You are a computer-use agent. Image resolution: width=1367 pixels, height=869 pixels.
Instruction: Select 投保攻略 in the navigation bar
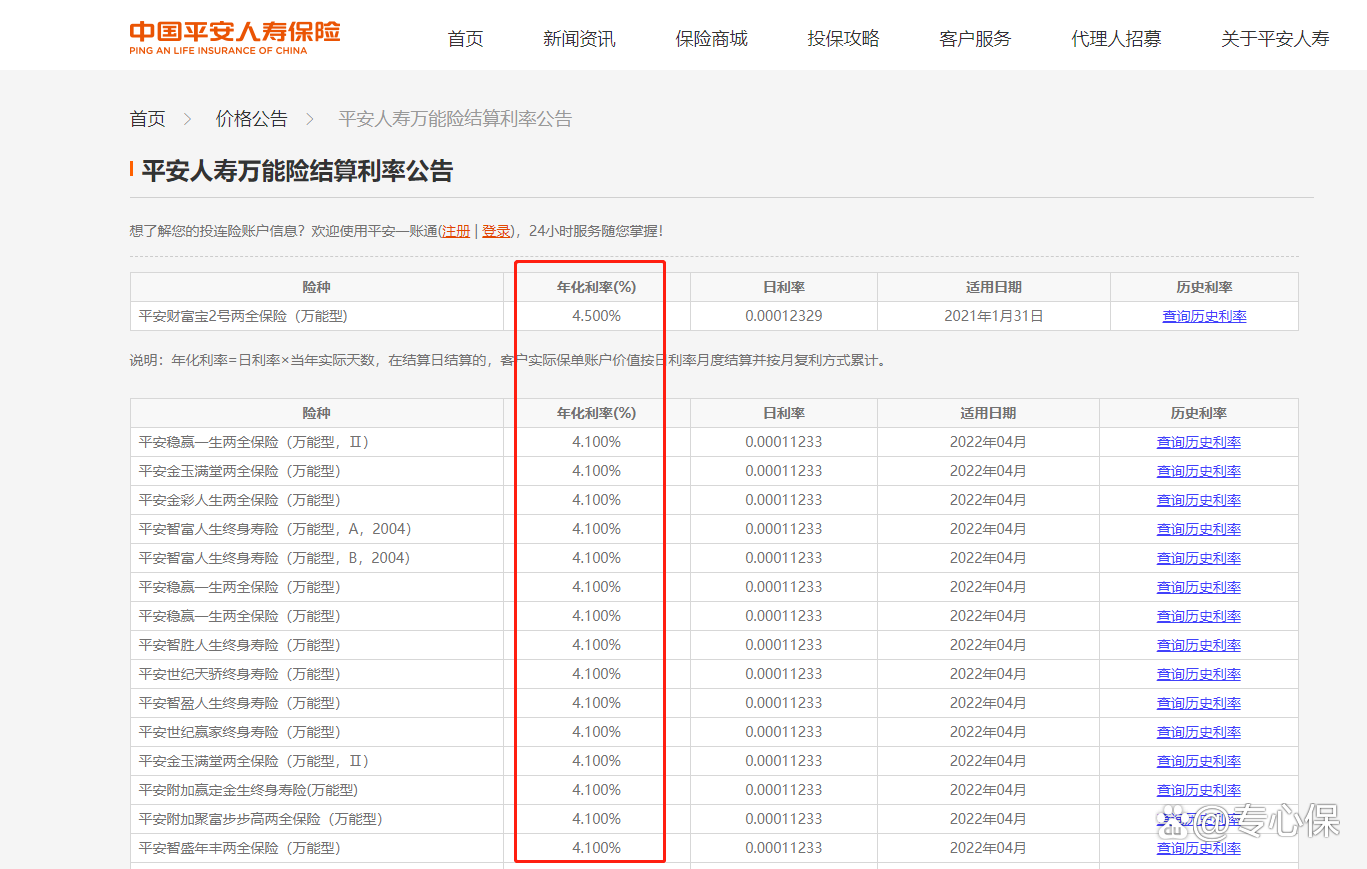coord(843,39)
